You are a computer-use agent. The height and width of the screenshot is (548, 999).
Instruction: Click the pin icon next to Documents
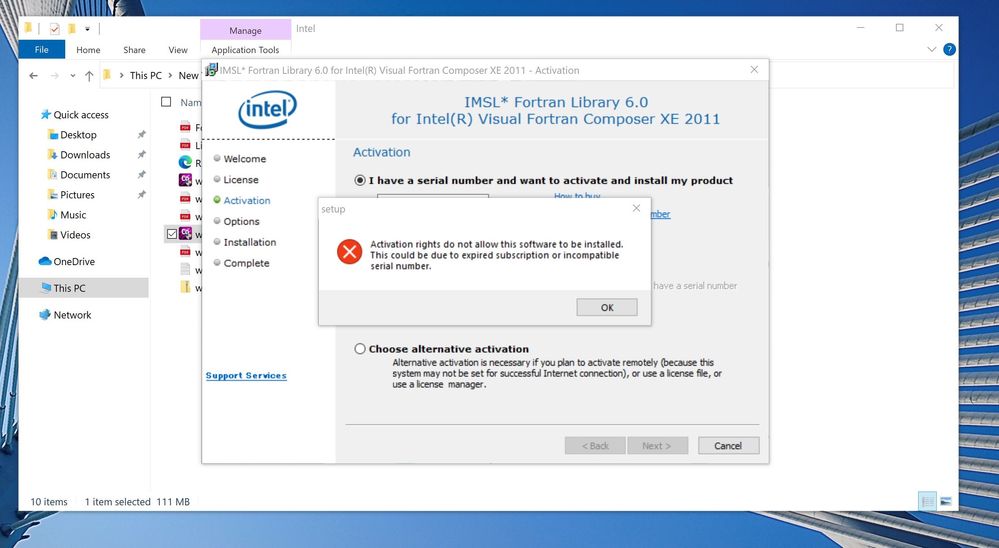pos(141,175)
